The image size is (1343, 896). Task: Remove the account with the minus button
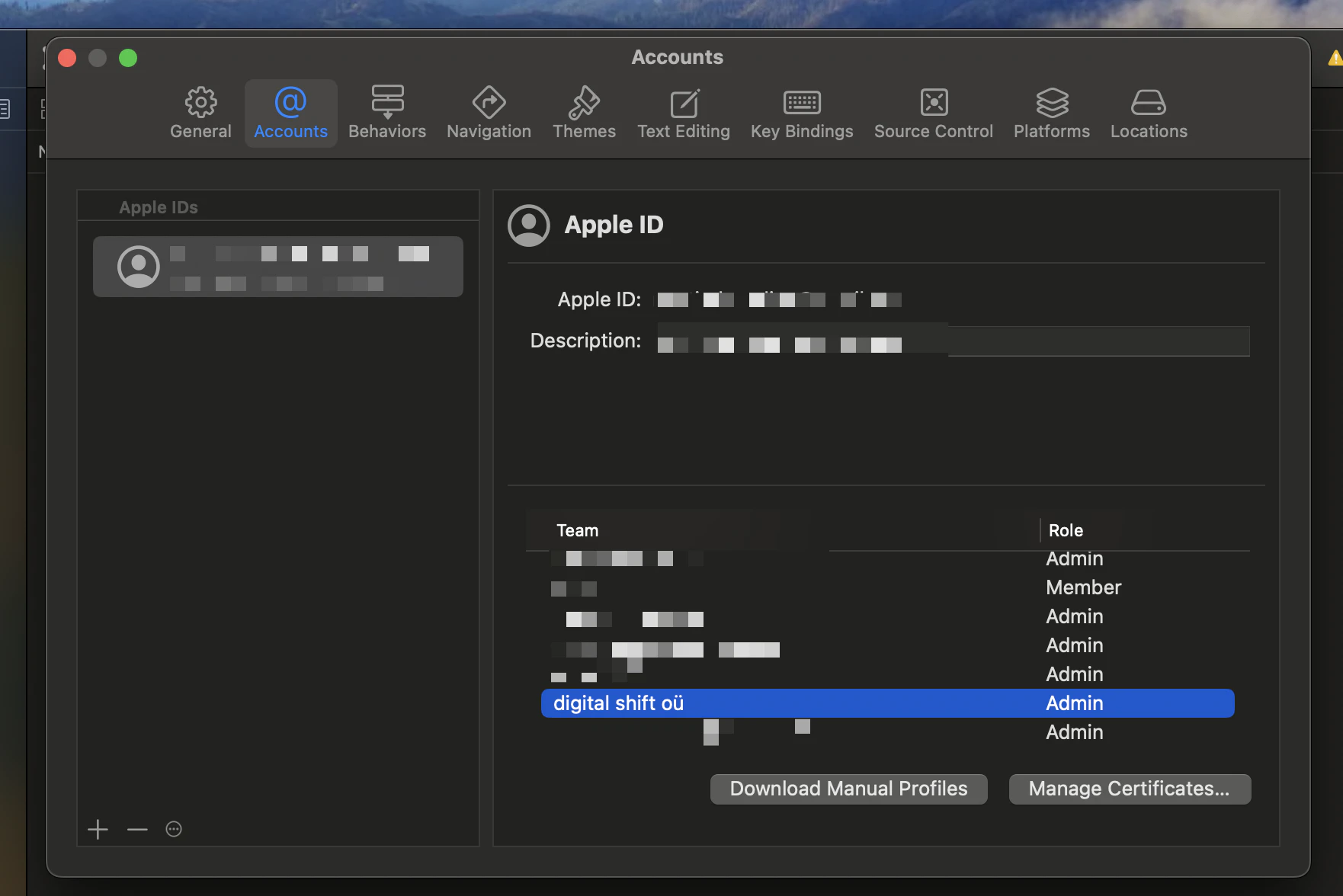click(x=137, y=829)
